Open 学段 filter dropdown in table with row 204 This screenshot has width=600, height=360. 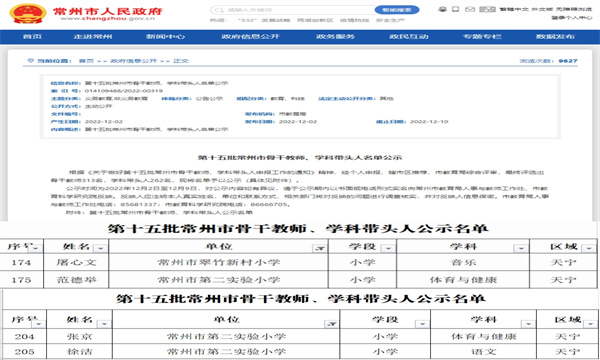click(x=422, y=324)
